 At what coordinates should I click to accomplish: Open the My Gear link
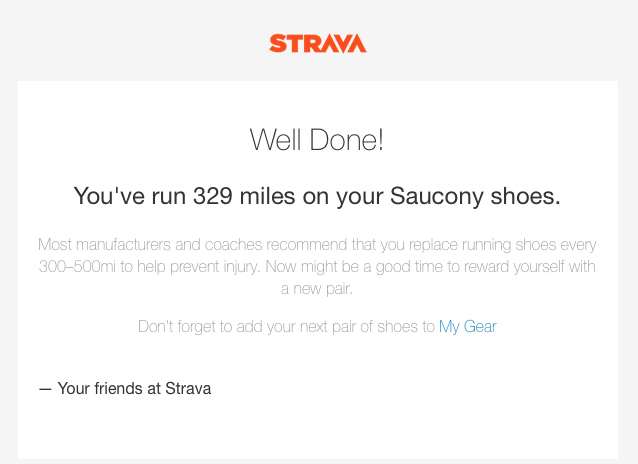pyautogui.click(x=468, y=327)
